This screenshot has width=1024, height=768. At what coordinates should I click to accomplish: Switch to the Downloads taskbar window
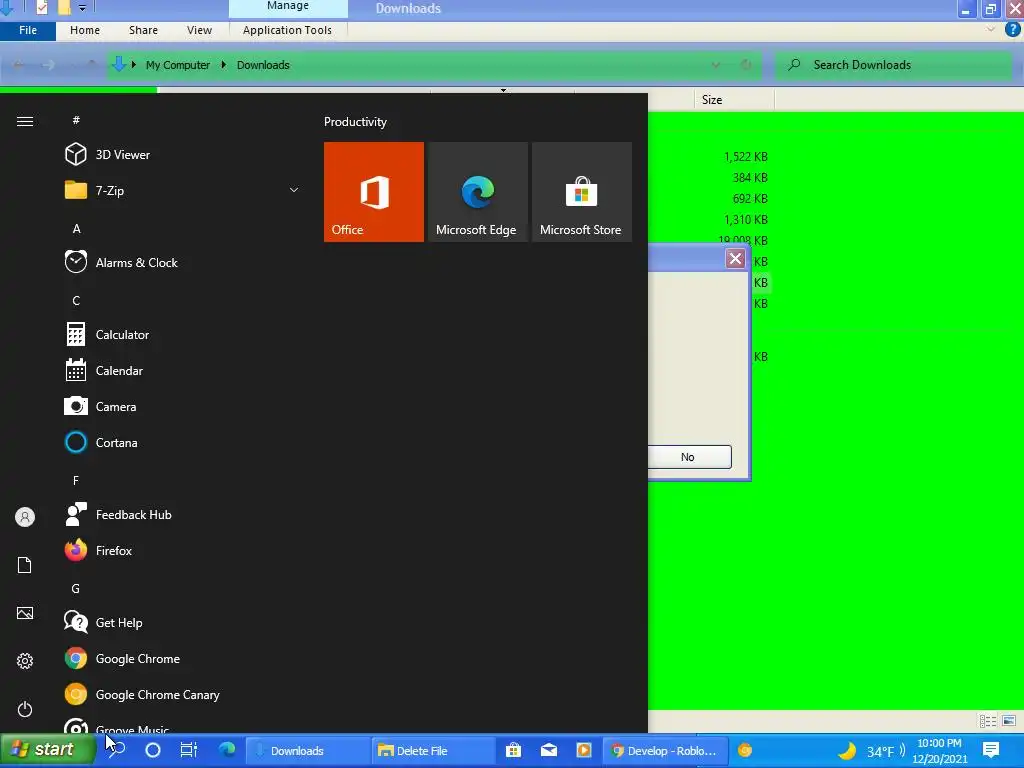(x=307, y=750)
